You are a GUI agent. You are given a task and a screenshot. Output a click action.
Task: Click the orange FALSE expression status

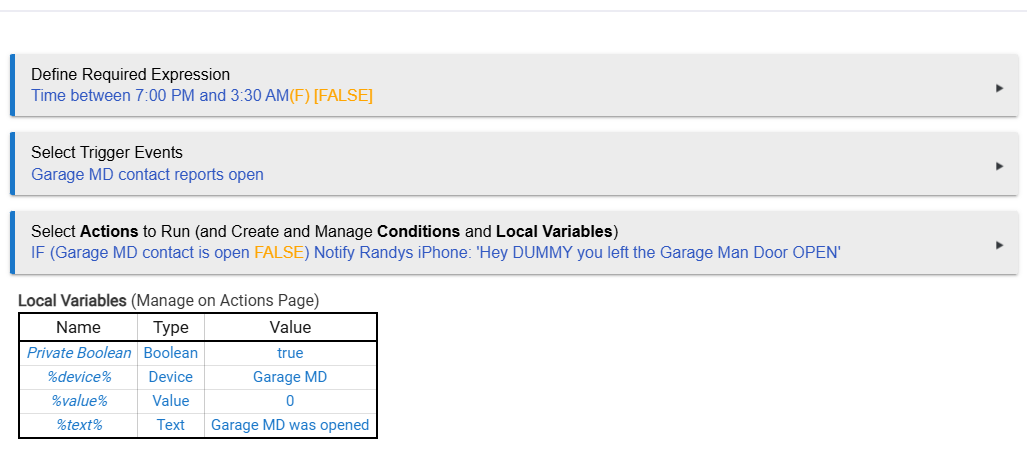click(343, 96)
